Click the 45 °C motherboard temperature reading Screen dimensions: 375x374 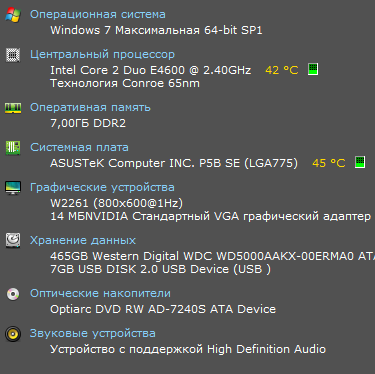(329, 163)
